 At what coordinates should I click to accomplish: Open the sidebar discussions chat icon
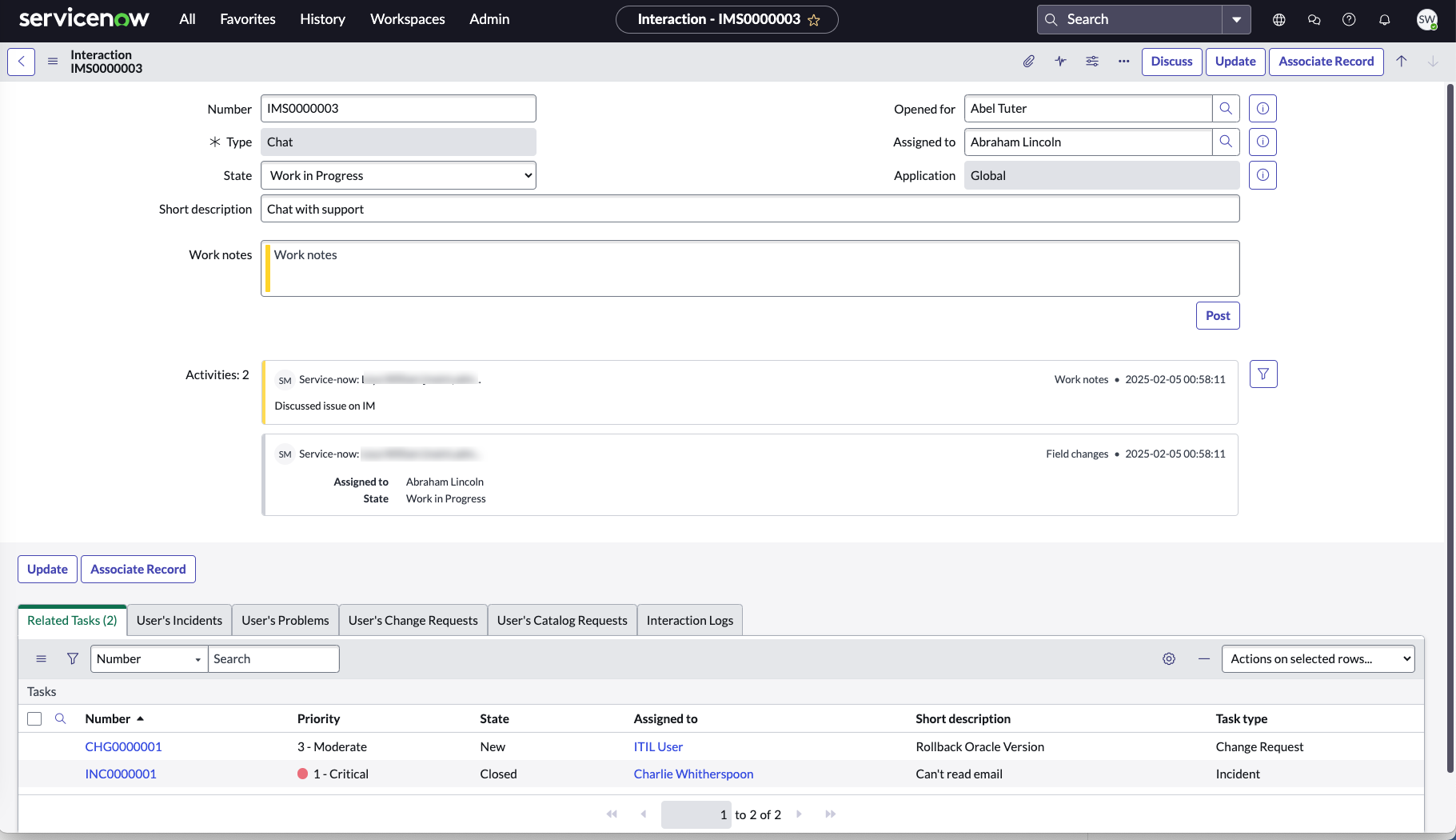[x=1314, y=20]
